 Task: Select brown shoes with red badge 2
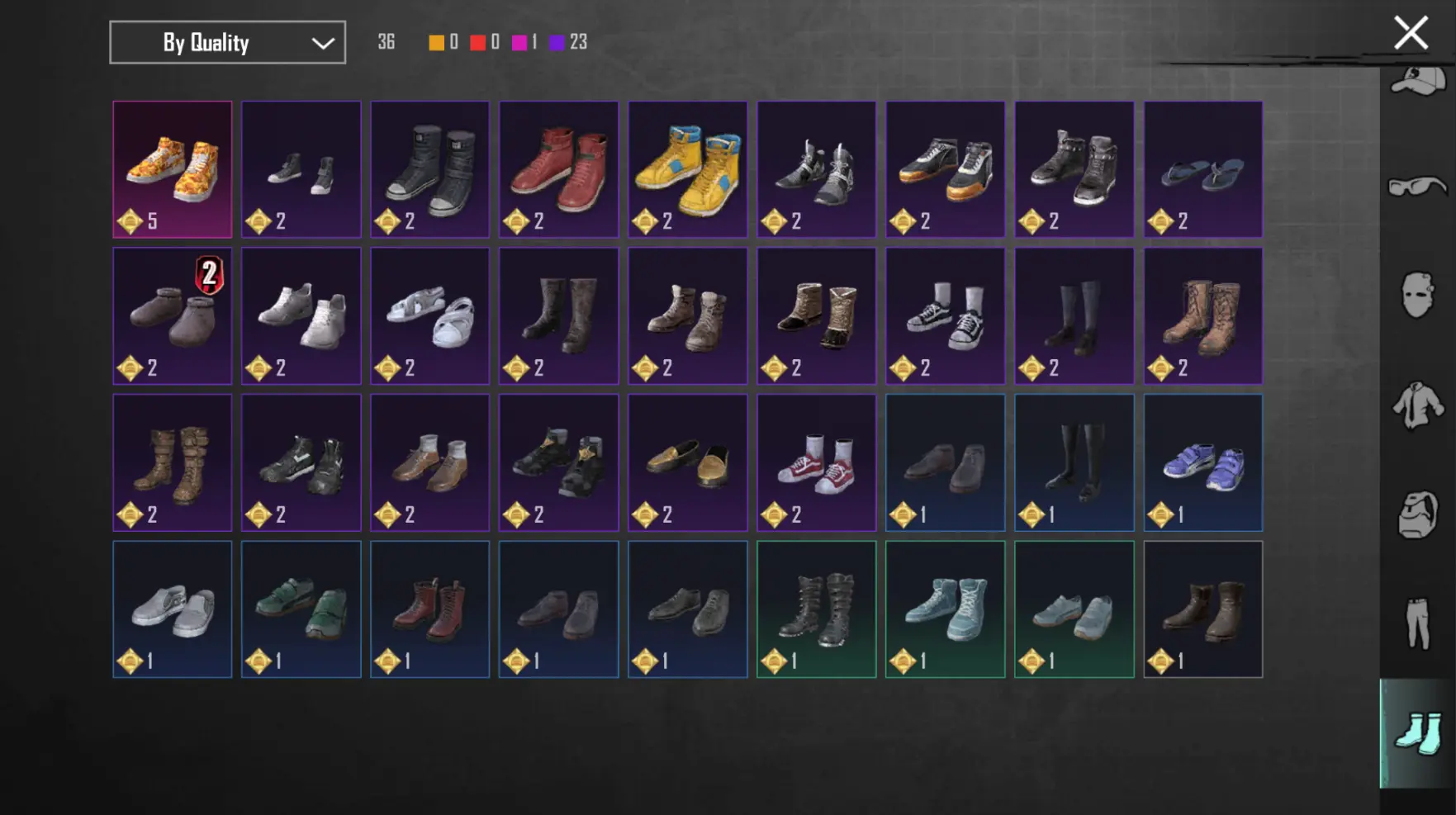click(x=173, y=316)
